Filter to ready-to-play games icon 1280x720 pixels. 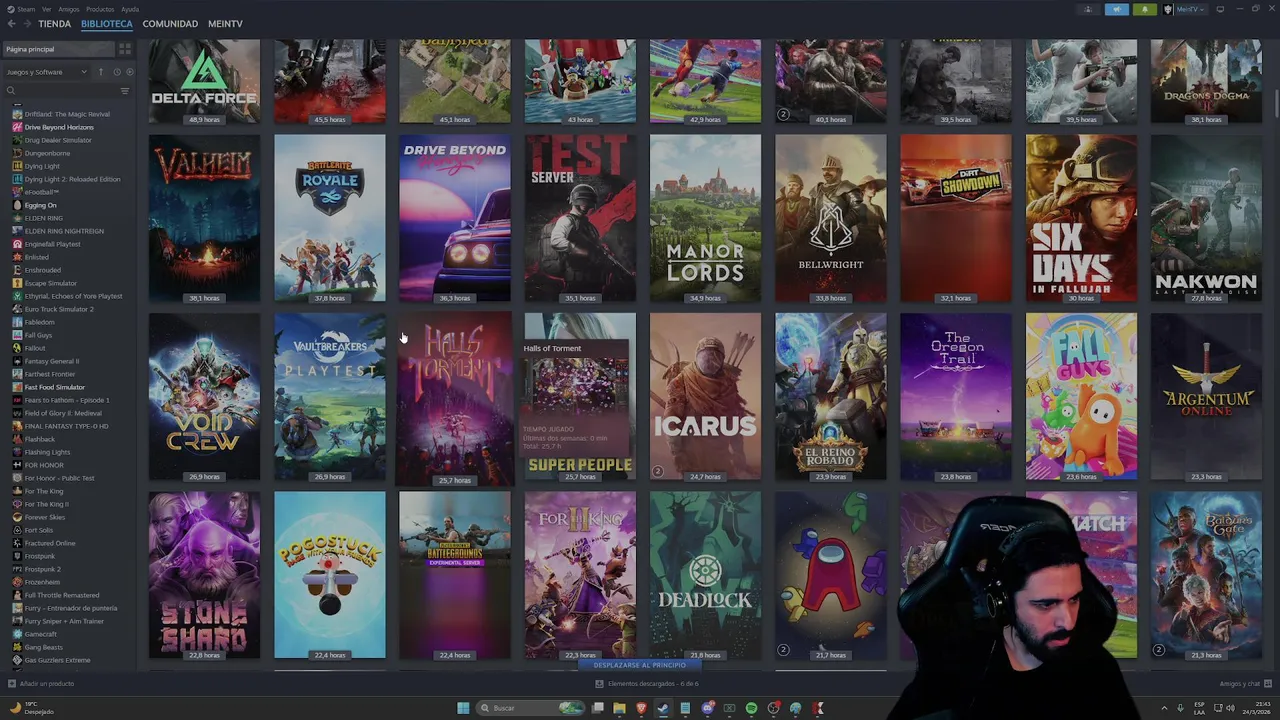tap(128, 72)
